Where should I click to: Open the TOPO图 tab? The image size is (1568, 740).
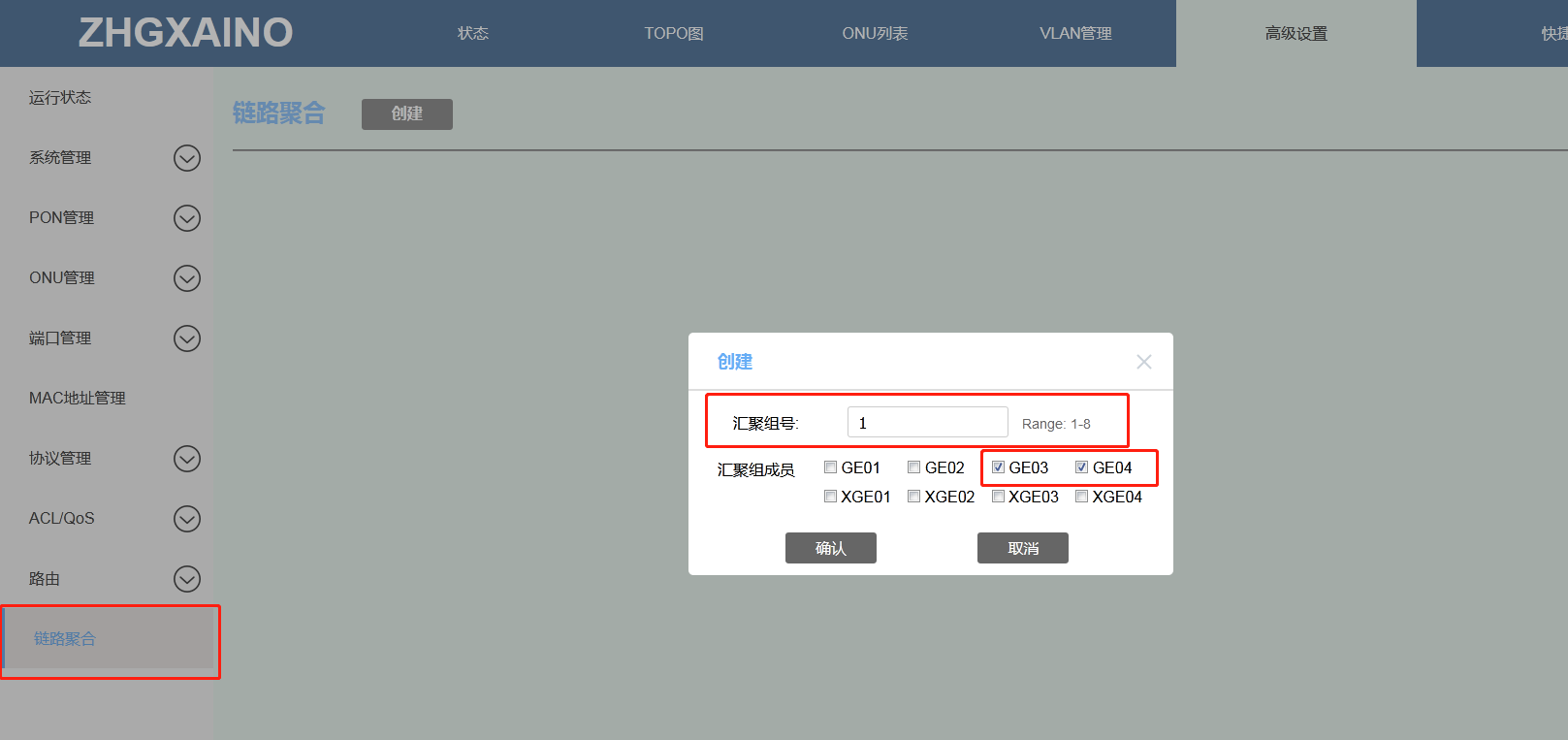[674, 34]
